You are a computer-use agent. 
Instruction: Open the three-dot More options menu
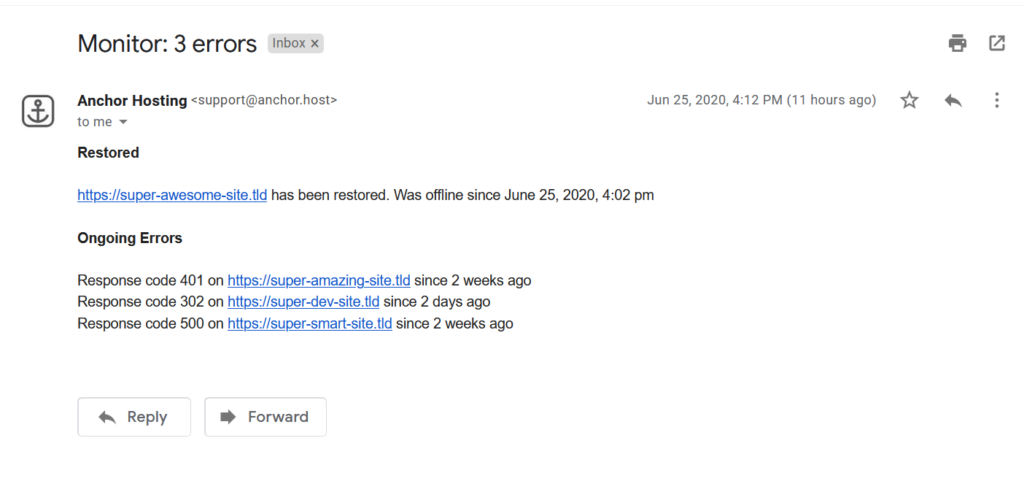point(997,100)
